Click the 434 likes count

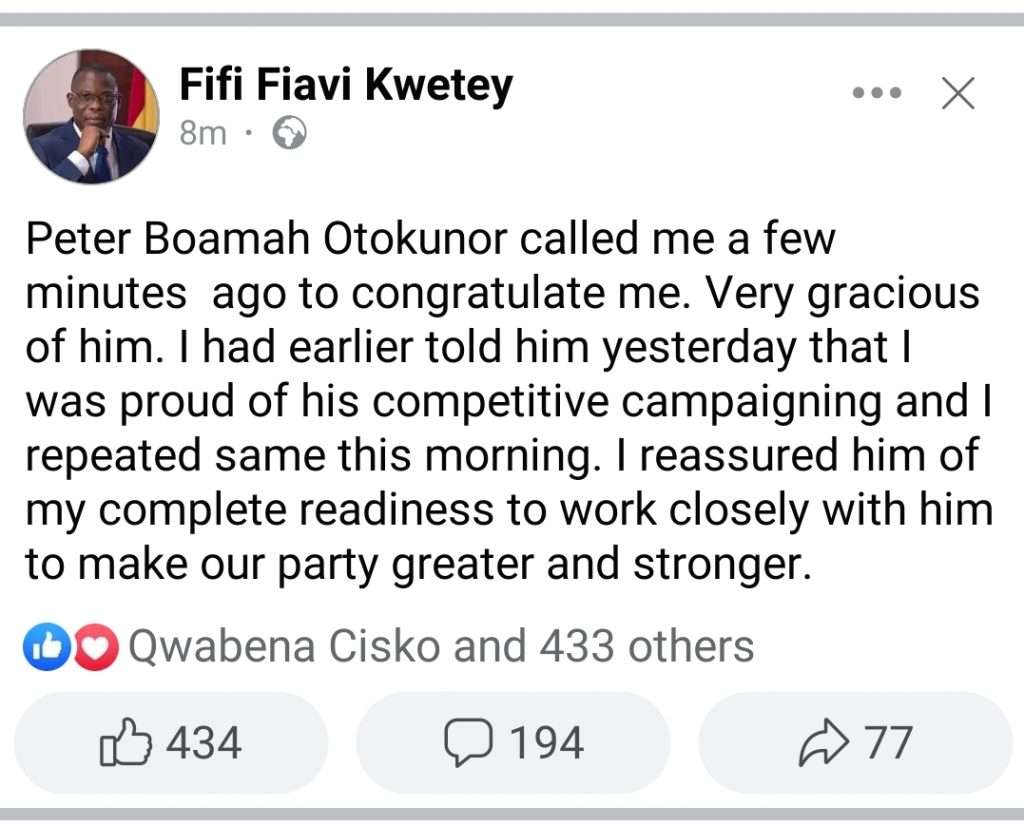coord(204,744)
